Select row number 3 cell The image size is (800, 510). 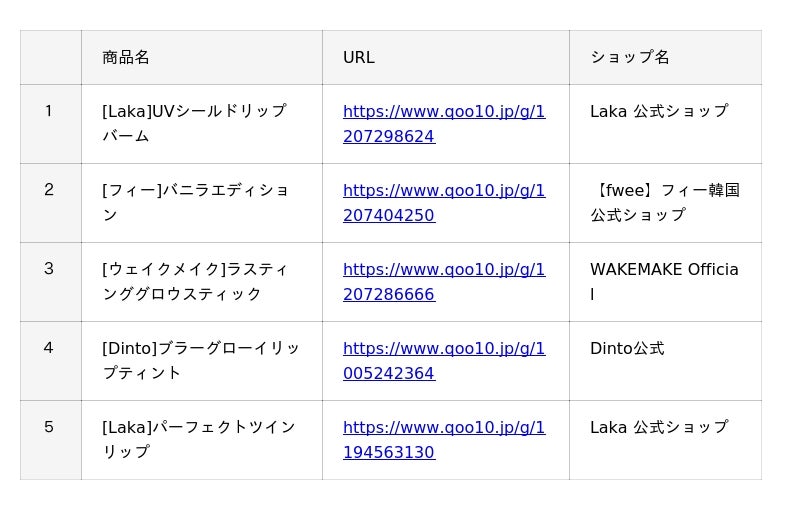pos(51,282)
